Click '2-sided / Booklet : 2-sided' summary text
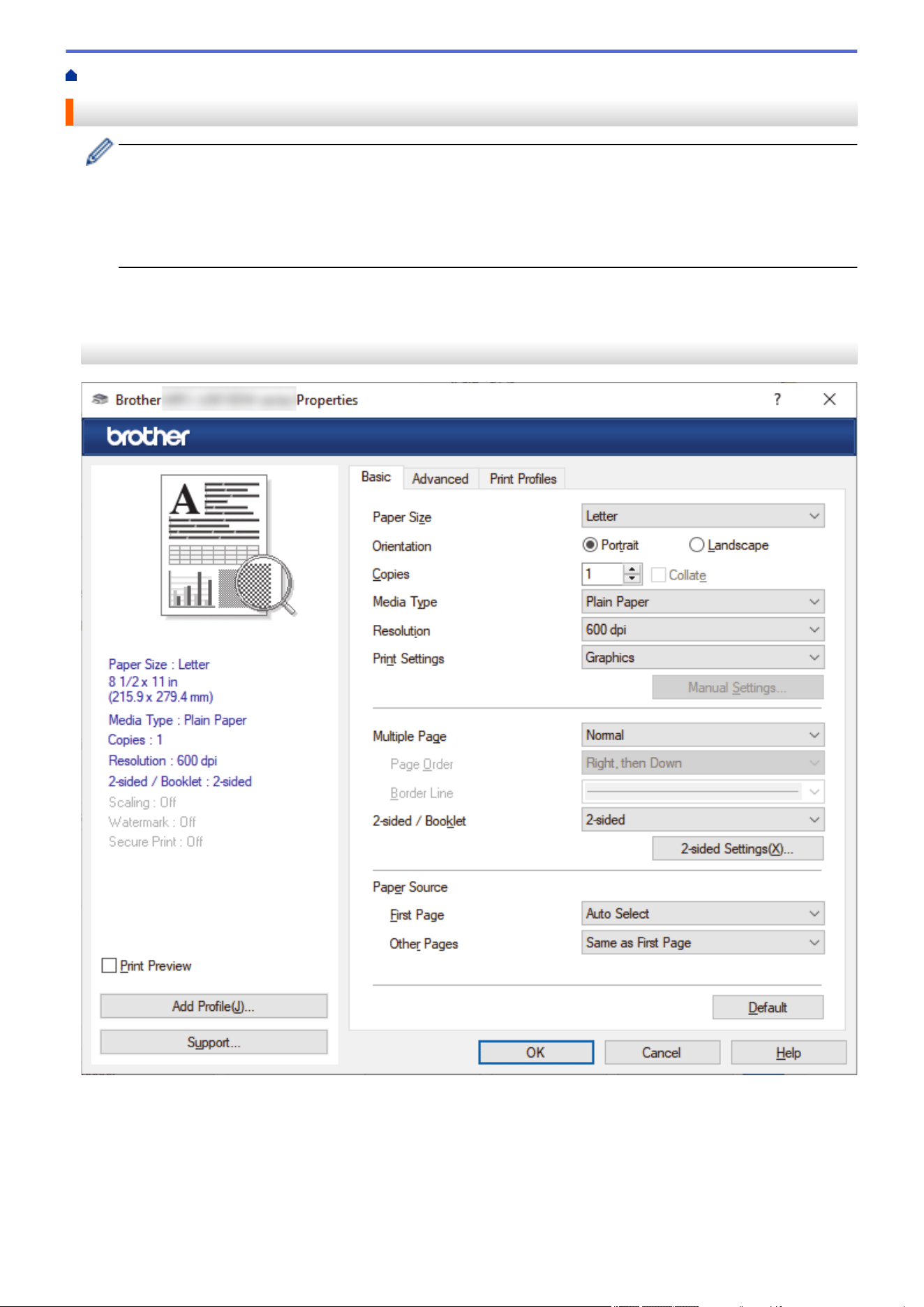Viewport: 924px width, 1307px height. 180,782
